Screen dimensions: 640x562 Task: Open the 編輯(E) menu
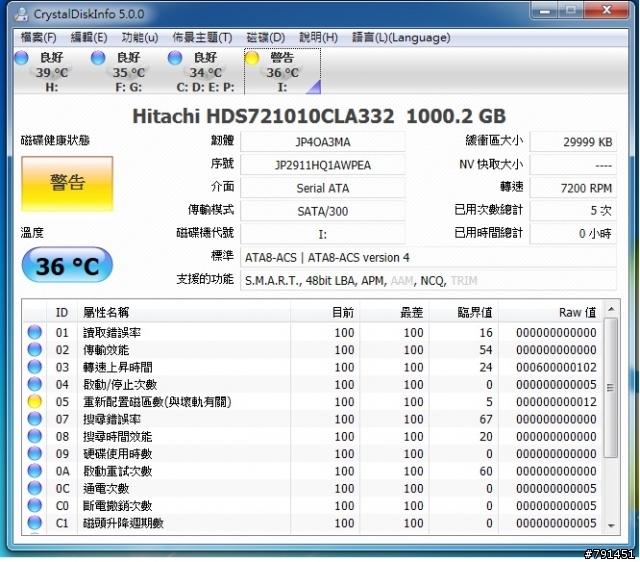click(89, 38)
